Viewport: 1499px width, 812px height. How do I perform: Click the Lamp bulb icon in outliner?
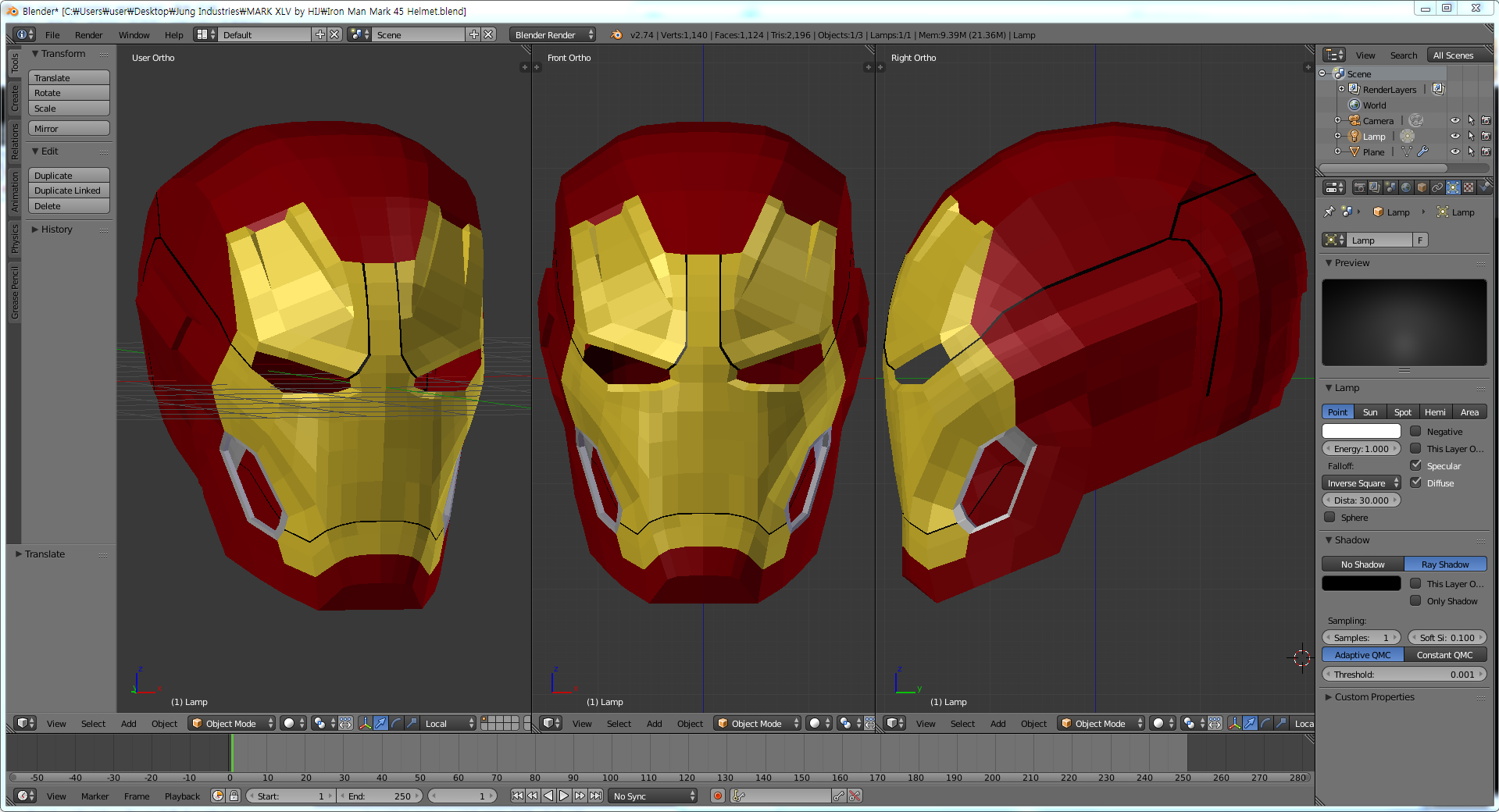coord(1354,136)
